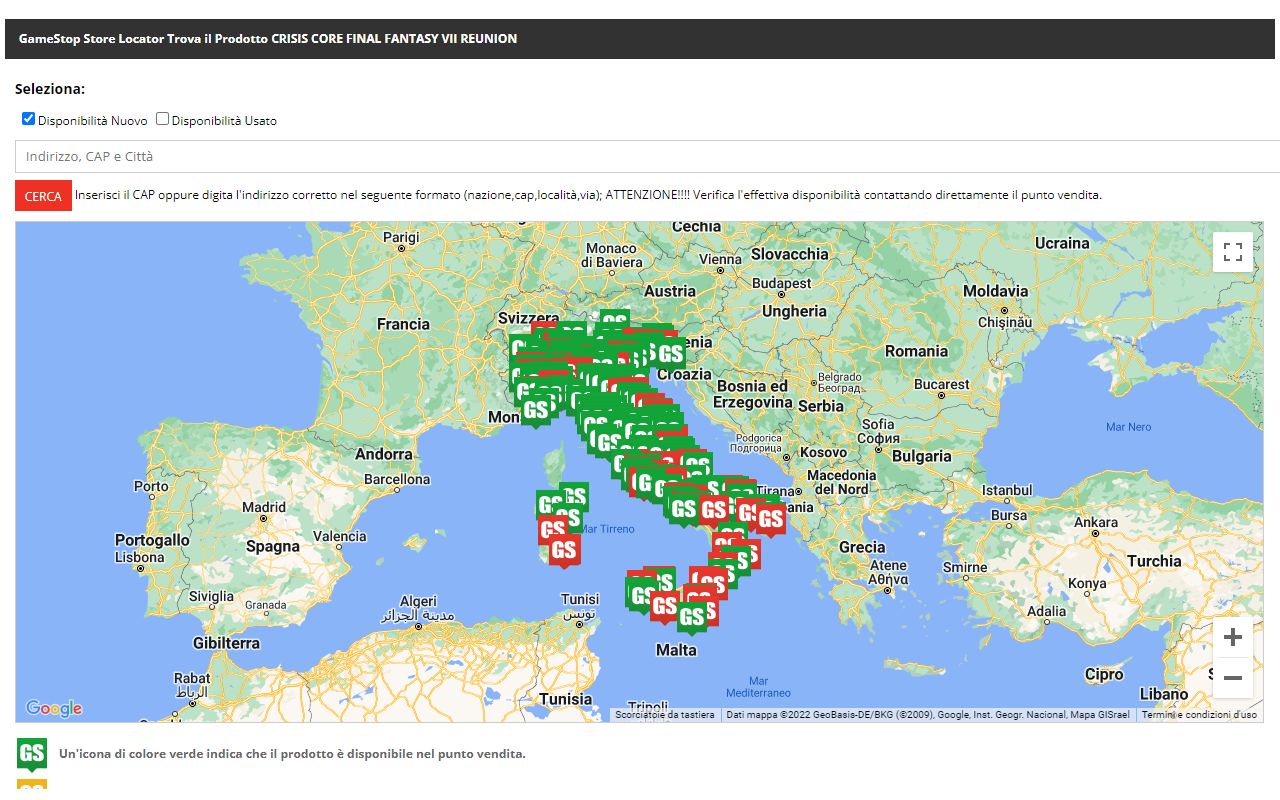Click Malta label on the map
The height and width of the screenshot is (800, 1280).
(x=676, y=650)
